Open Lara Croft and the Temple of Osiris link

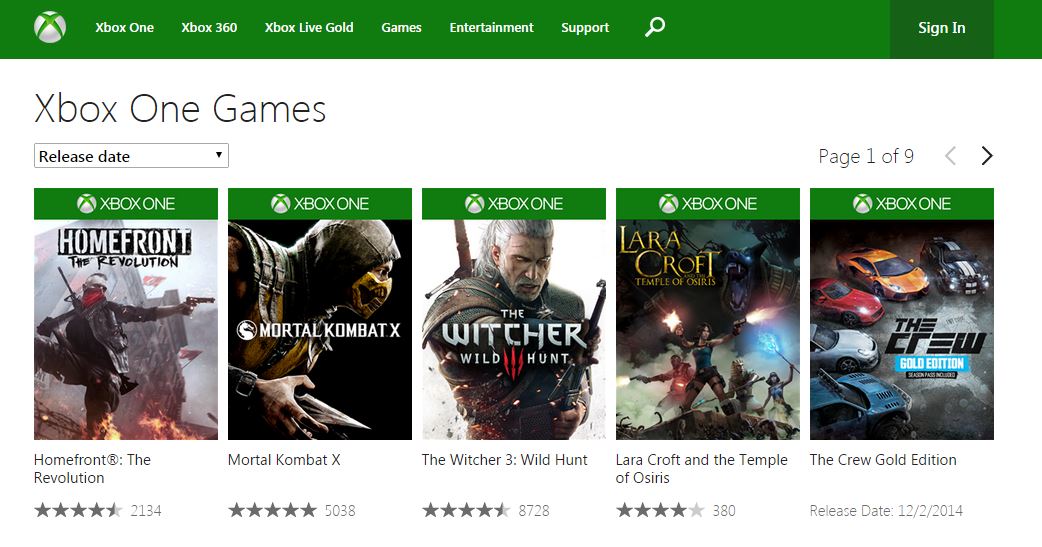[702, 468]
